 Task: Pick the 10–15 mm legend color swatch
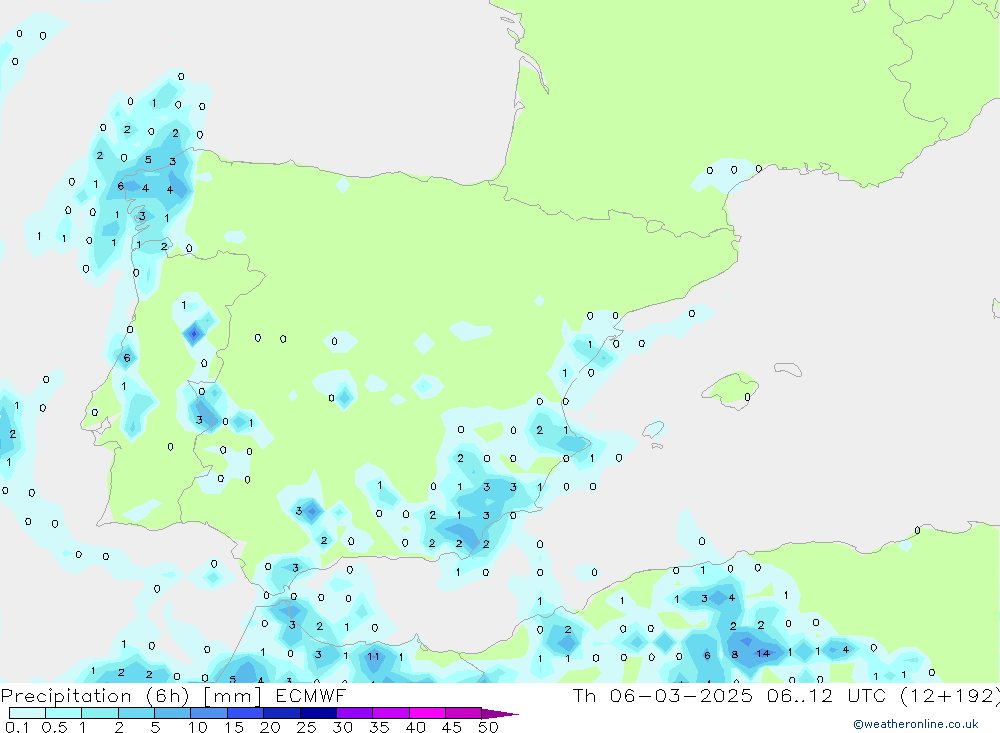pos(209,713)
